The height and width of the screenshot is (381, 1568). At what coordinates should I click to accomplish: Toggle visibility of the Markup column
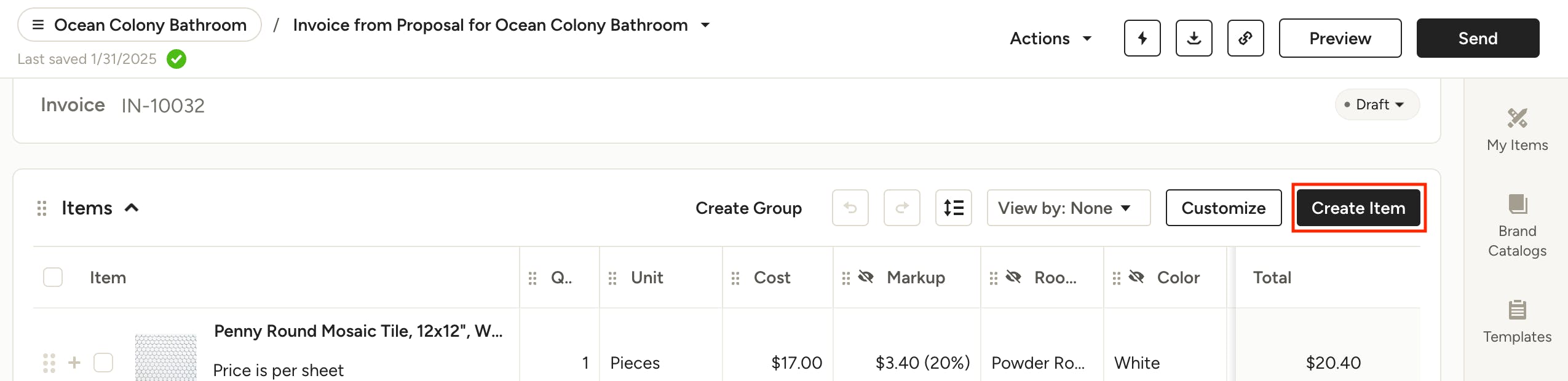click(866, 277)
